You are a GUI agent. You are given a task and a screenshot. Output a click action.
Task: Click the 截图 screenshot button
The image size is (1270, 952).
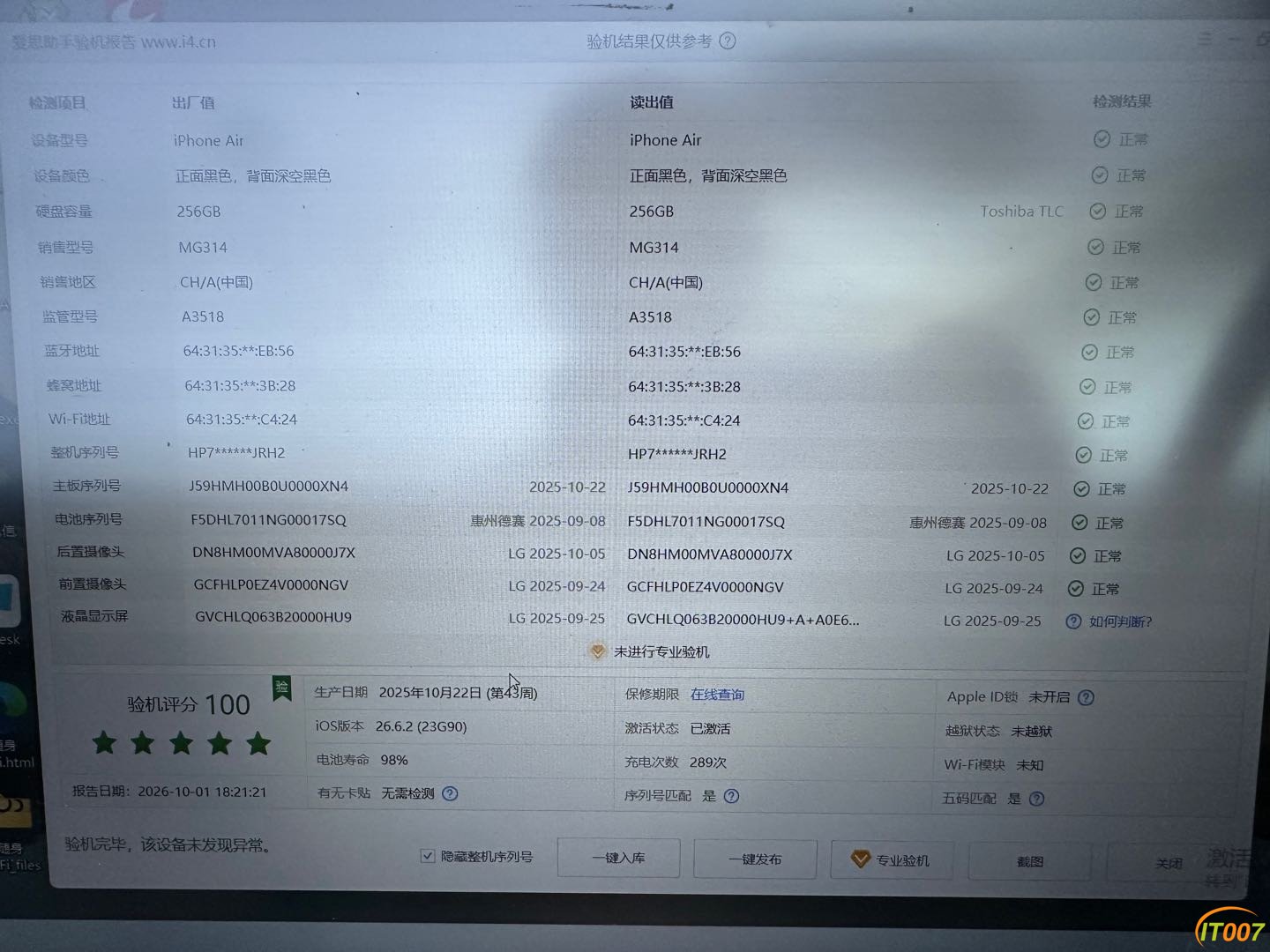1030,861
